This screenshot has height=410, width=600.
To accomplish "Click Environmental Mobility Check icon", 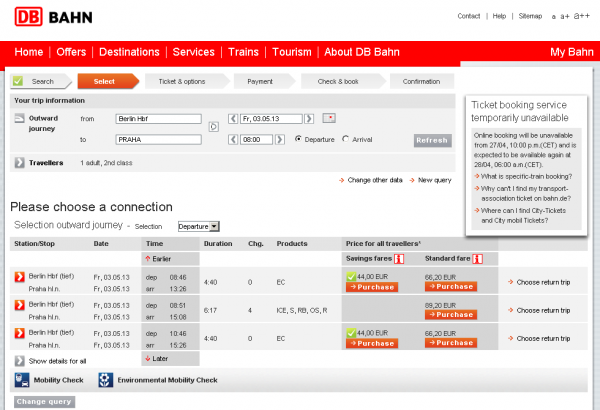I will pos(106,380).
